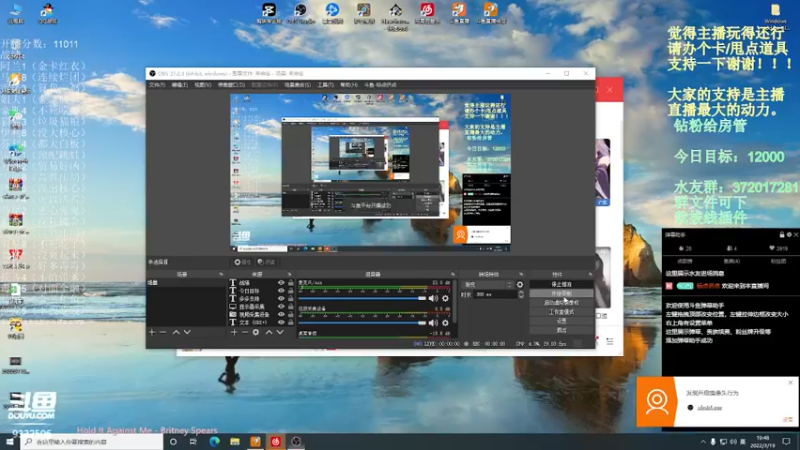The height and width of the screenshot is (450, 800).
Task: Remove selected source with minus icon
Action: 245,332
